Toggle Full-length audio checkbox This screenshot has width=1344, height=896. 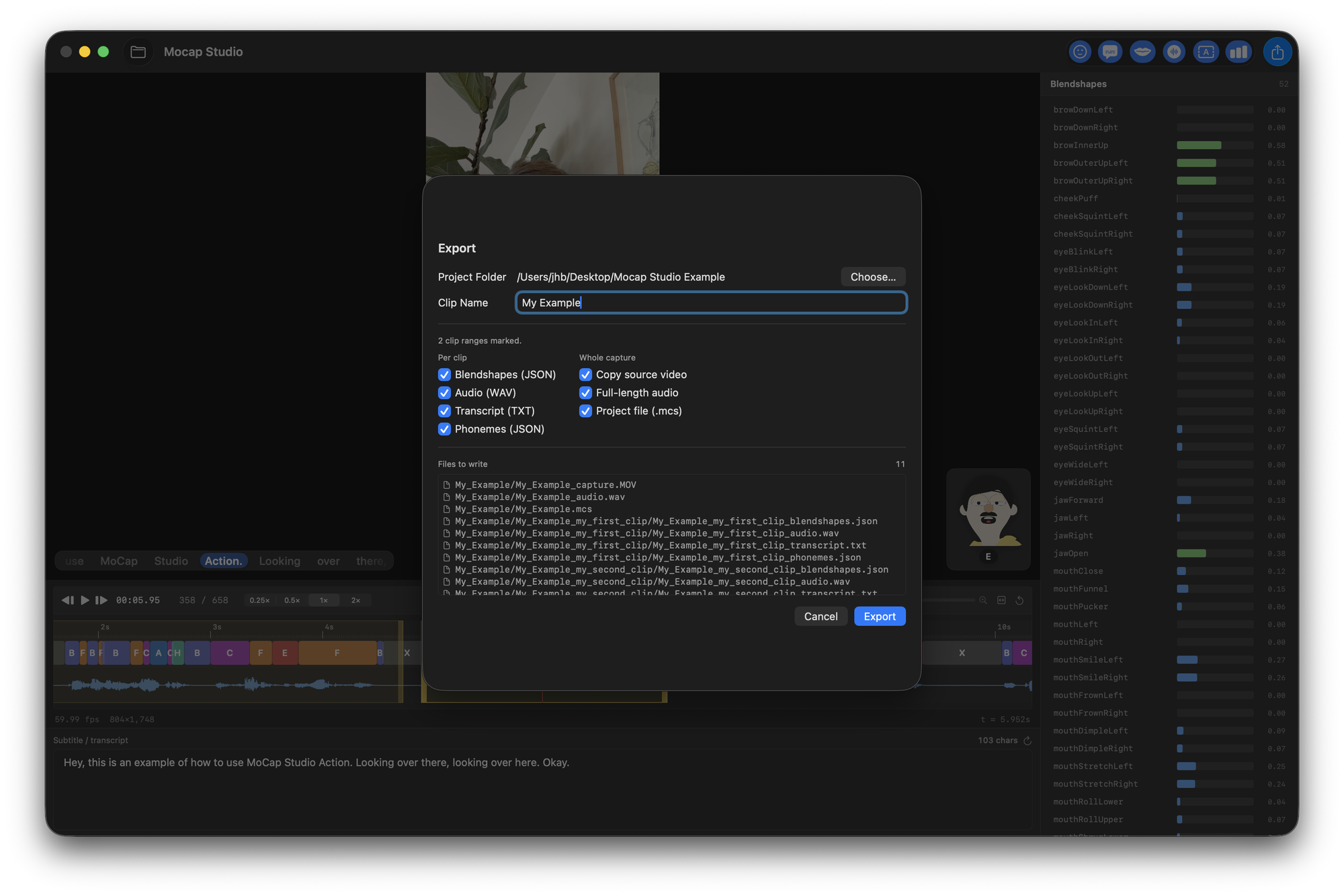coord(585,393)
